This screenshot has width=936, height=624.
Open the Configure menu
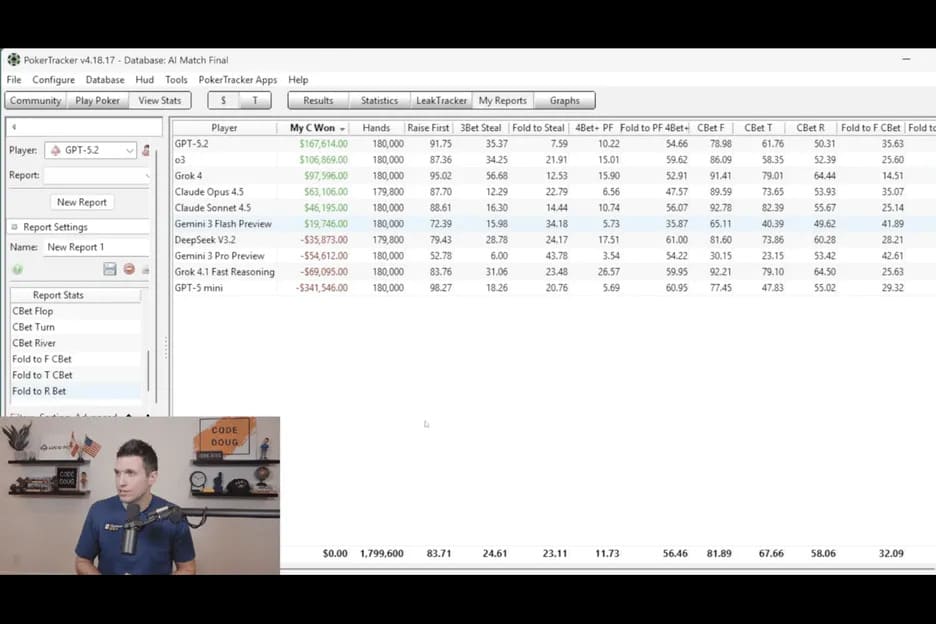[53, 80]
